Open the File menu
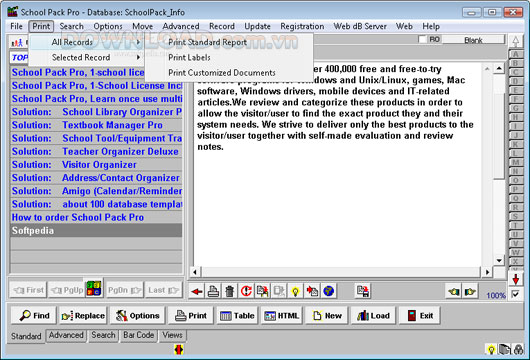 16,26
